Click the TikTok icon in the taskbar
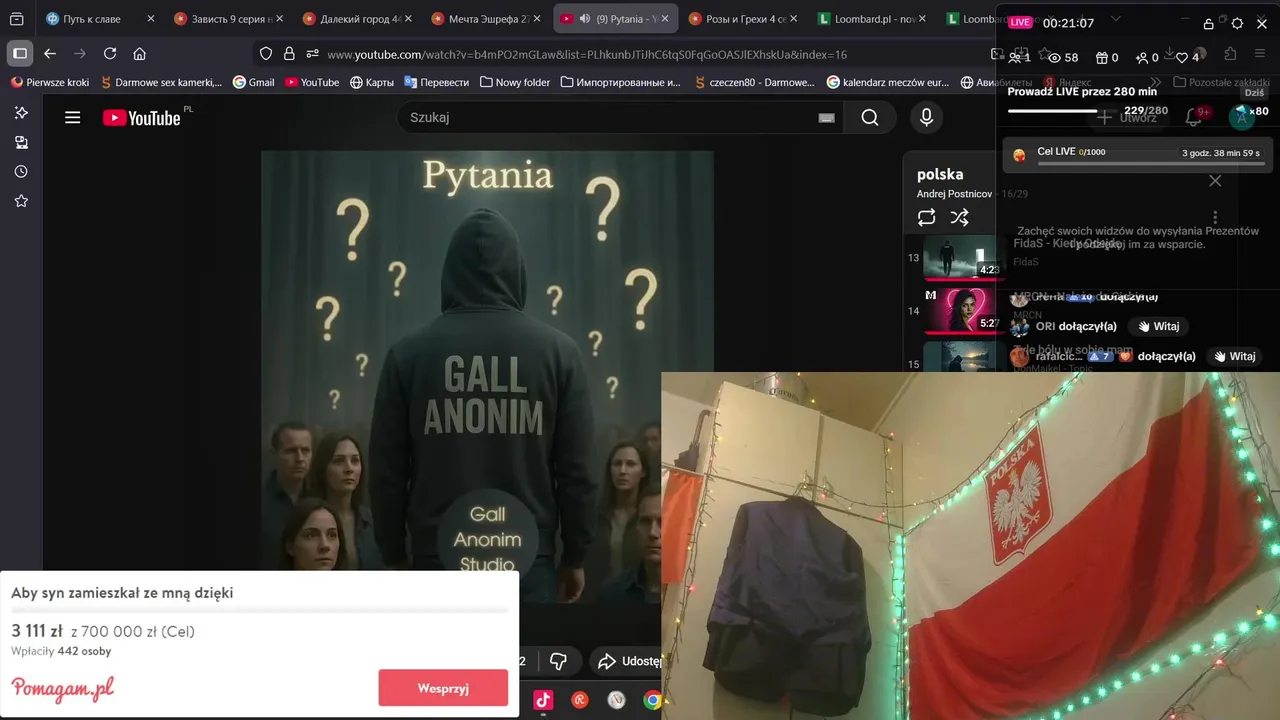1280x720 pixels. click(543, 700)
